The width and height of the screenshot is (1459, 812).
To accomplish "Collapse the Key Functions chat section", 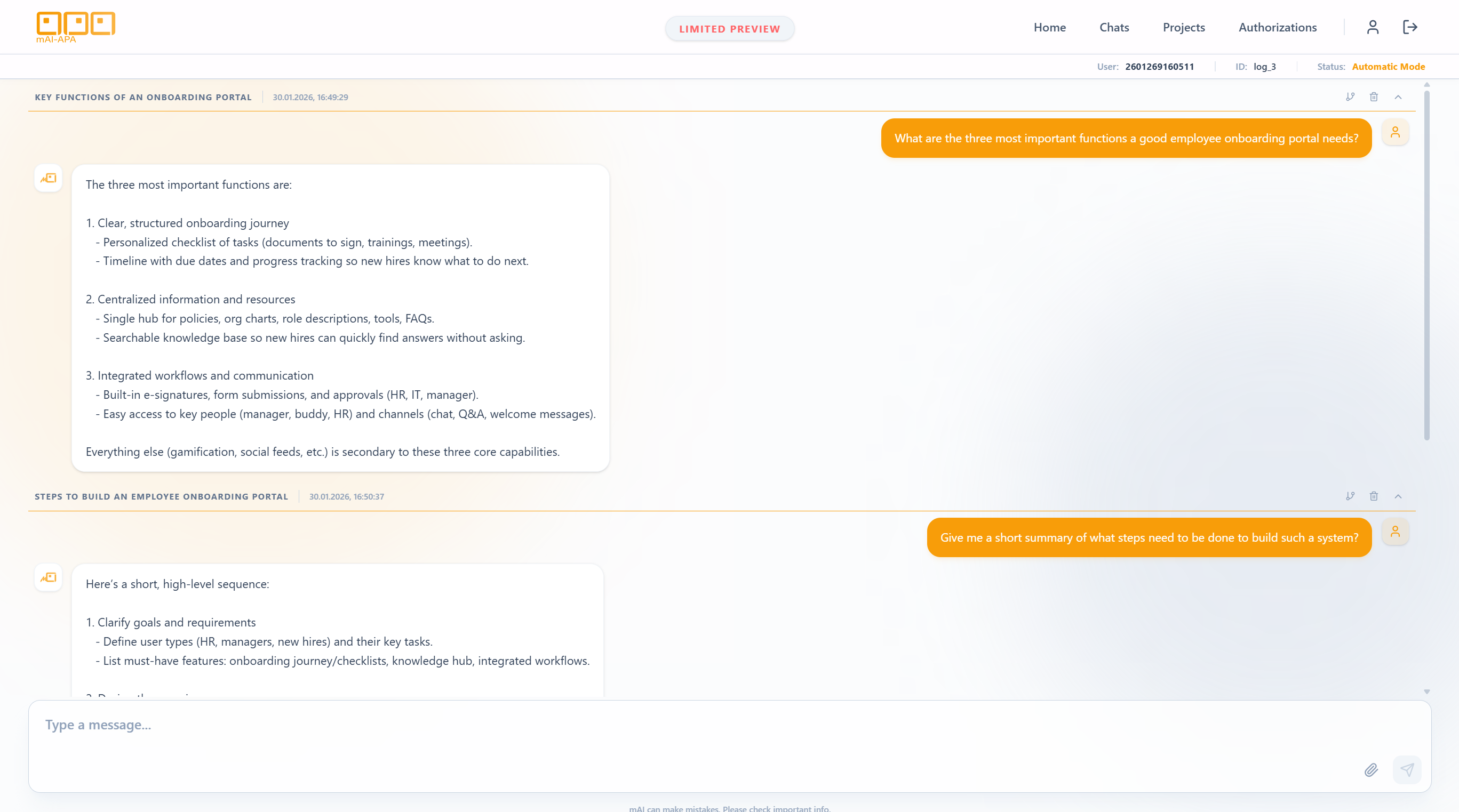I will coord(1398,97).
